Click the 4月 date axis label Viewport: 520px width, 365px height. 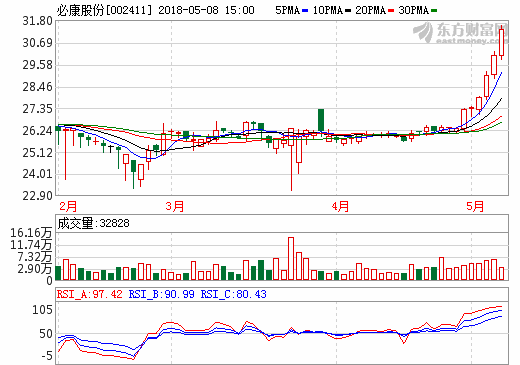(x=340, y=206)
